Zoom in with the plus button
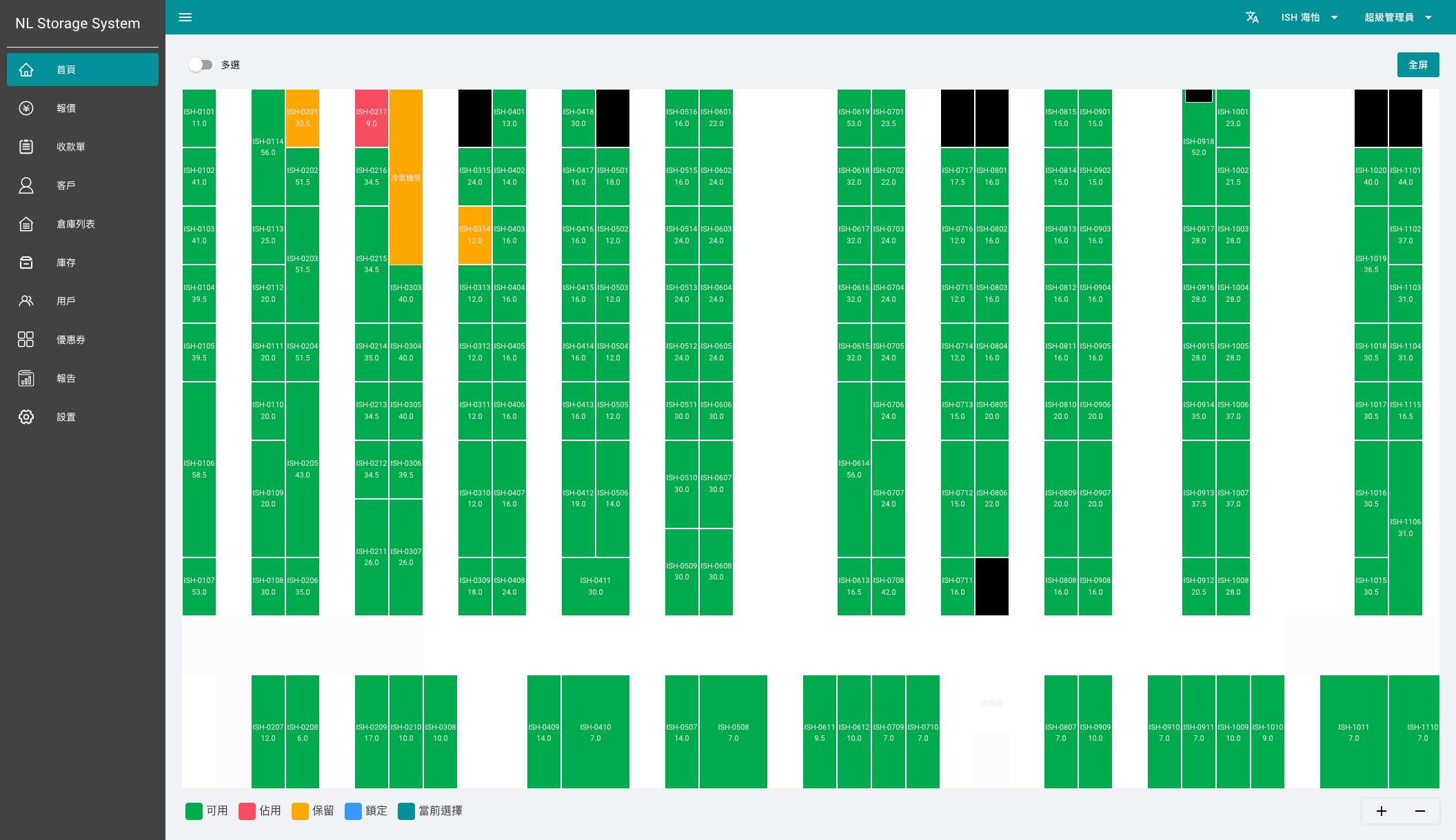The height and width of the screenshot is (840, 1456). (x=1382, y=811)
